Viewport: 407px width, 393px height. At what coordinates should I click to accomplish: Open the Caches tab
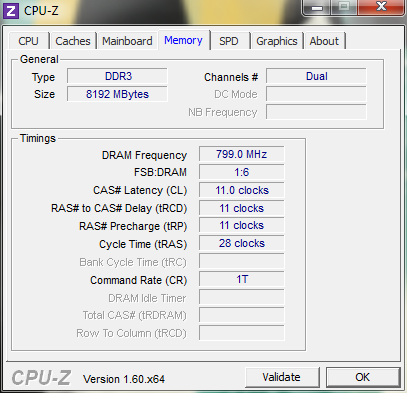point(73,41)
